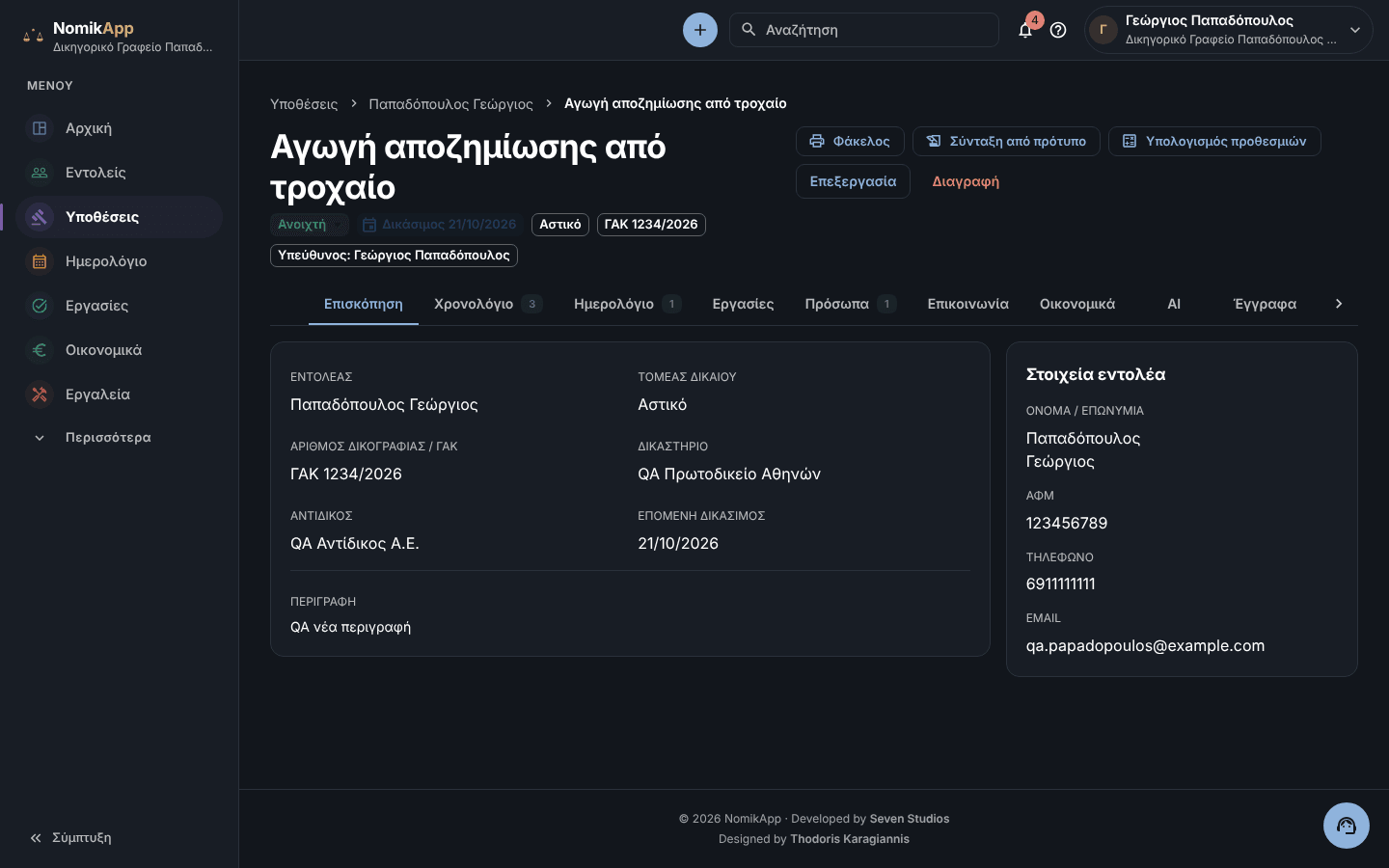Click the blue plus add button
The image size is (1389, 868).
[x=700, y=30]
